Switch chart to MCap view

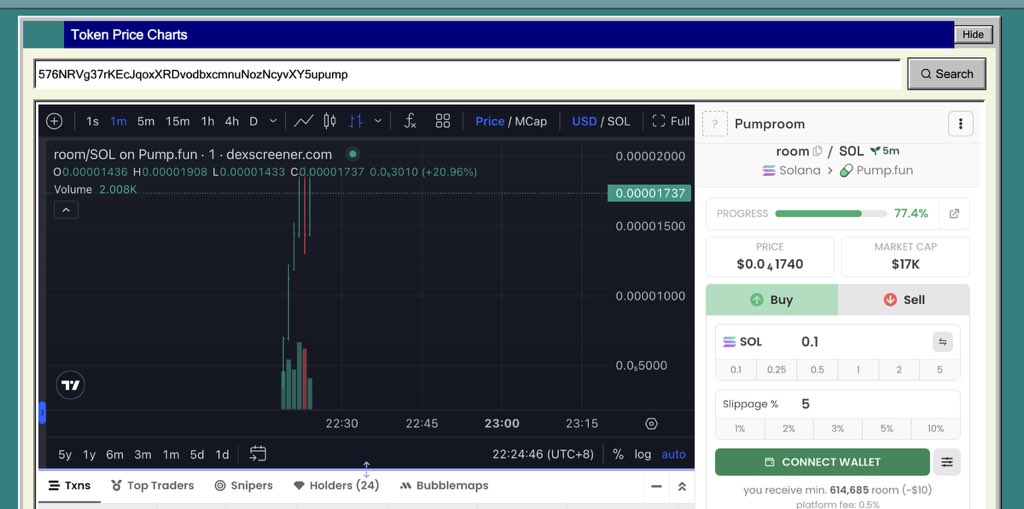coord(531,121)
